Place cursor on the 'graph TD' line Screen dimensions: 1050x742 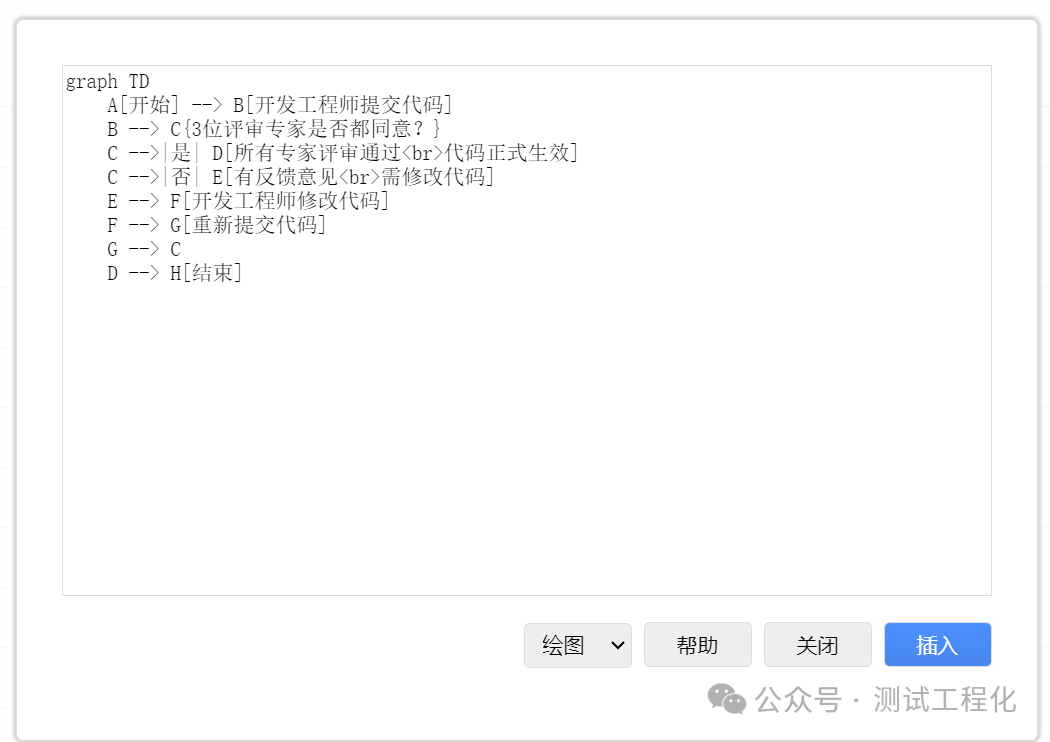107,82
